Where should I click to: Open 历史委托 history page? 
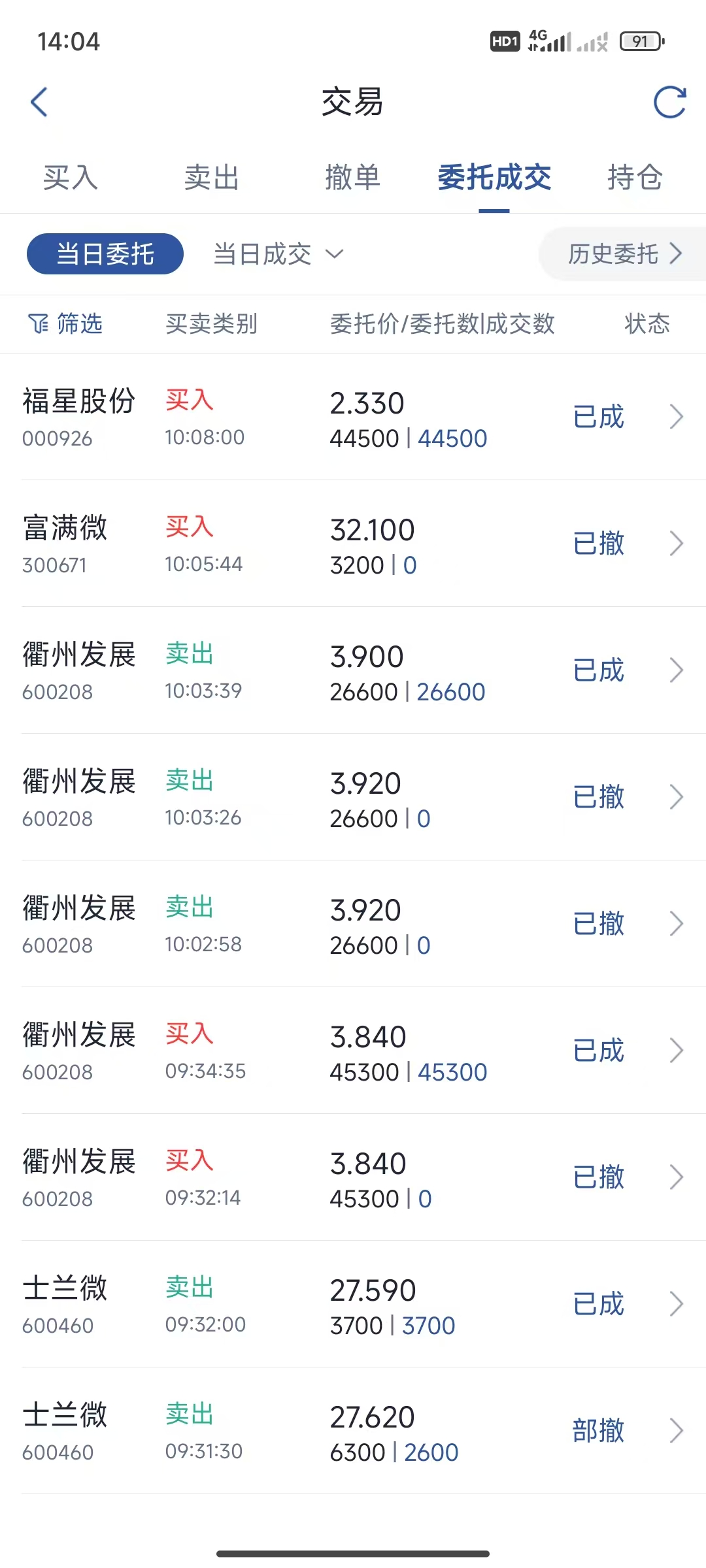[624, 254]
